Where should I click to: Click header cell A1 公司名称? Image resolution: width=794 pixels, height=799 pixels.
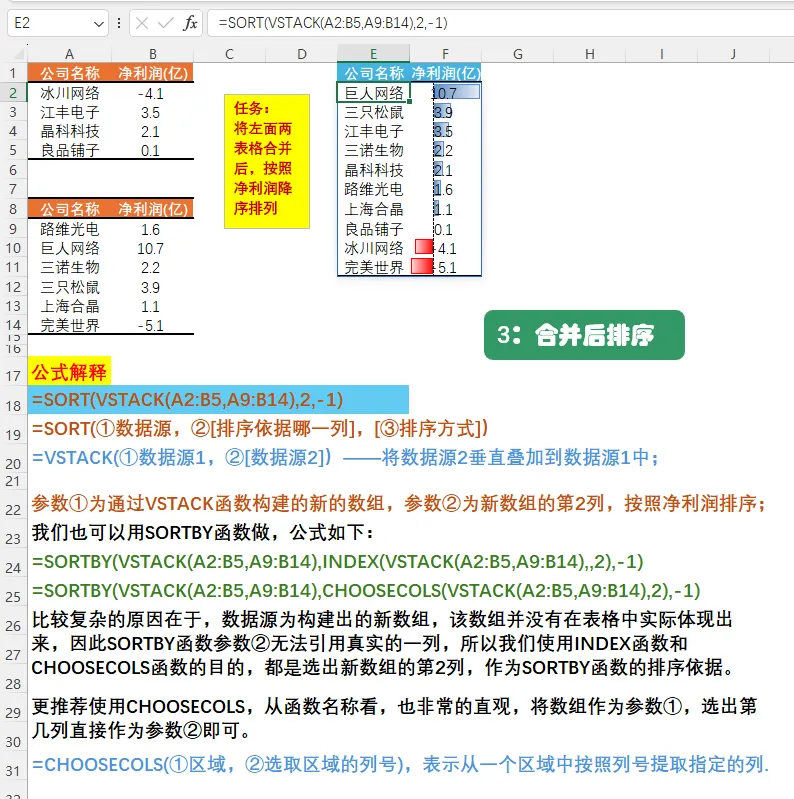(x=70, y=73)
